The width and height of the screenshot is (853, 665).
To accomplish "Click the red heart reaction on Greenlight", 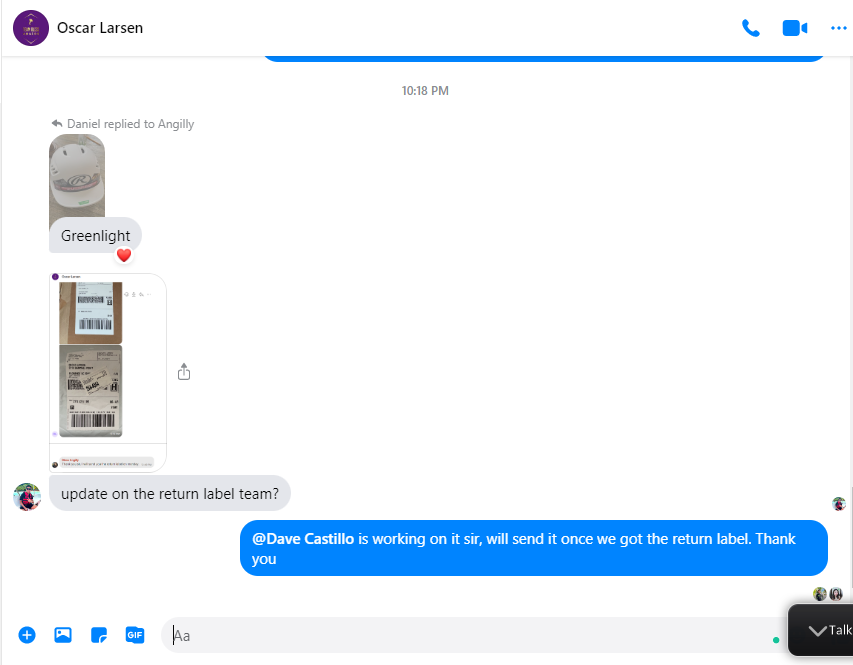I will 124,255.
